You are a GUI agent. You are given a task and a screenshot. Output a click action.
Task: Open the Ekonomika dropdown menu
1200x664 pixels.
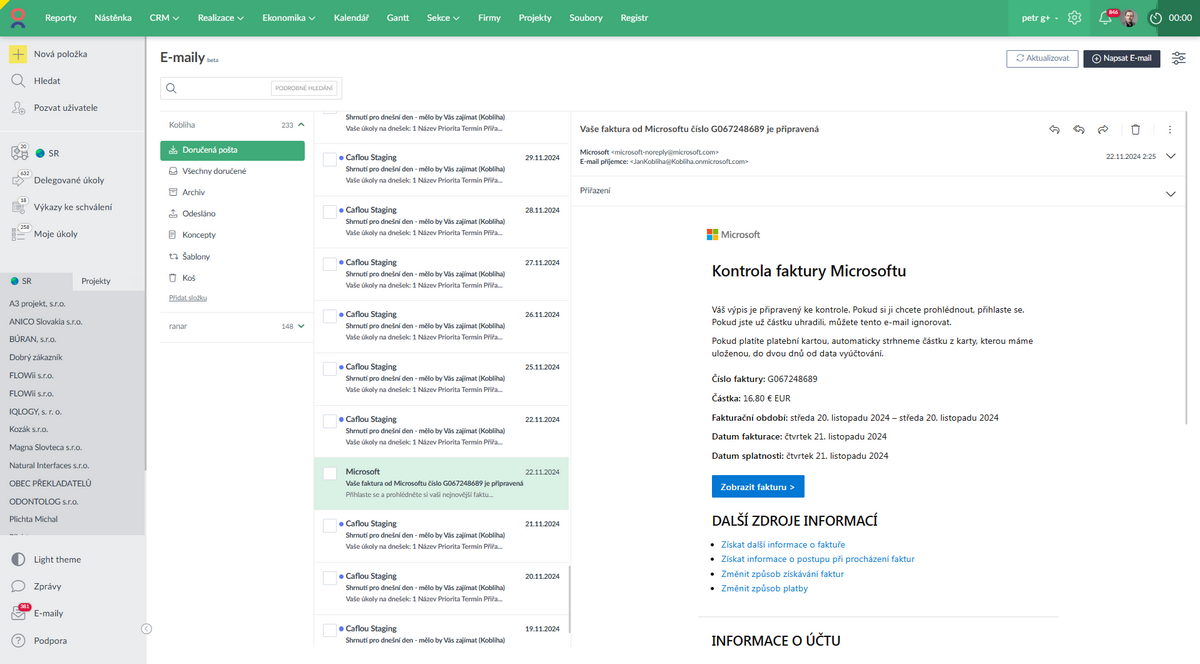click(287, 18)
